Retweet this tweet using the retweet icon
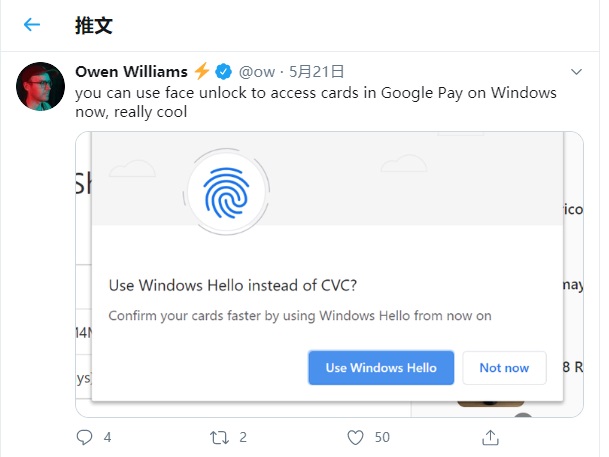Image resolution: width=609 pixels, height=457 pixels. tap(219, 437)
